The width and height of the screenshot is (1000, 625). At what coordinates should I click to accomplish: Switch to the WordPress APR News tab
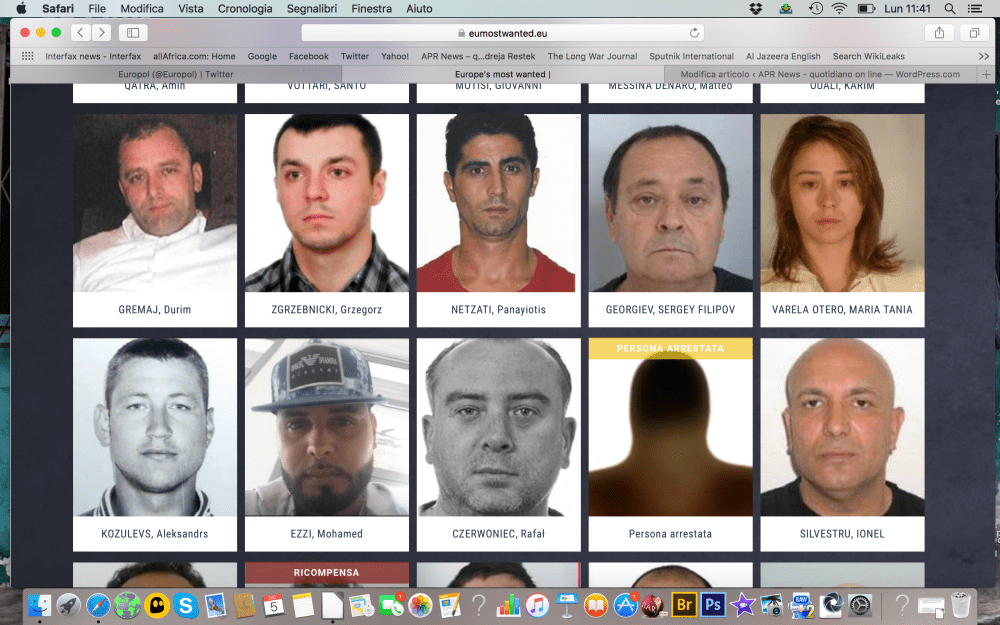(x=820, y=74)
